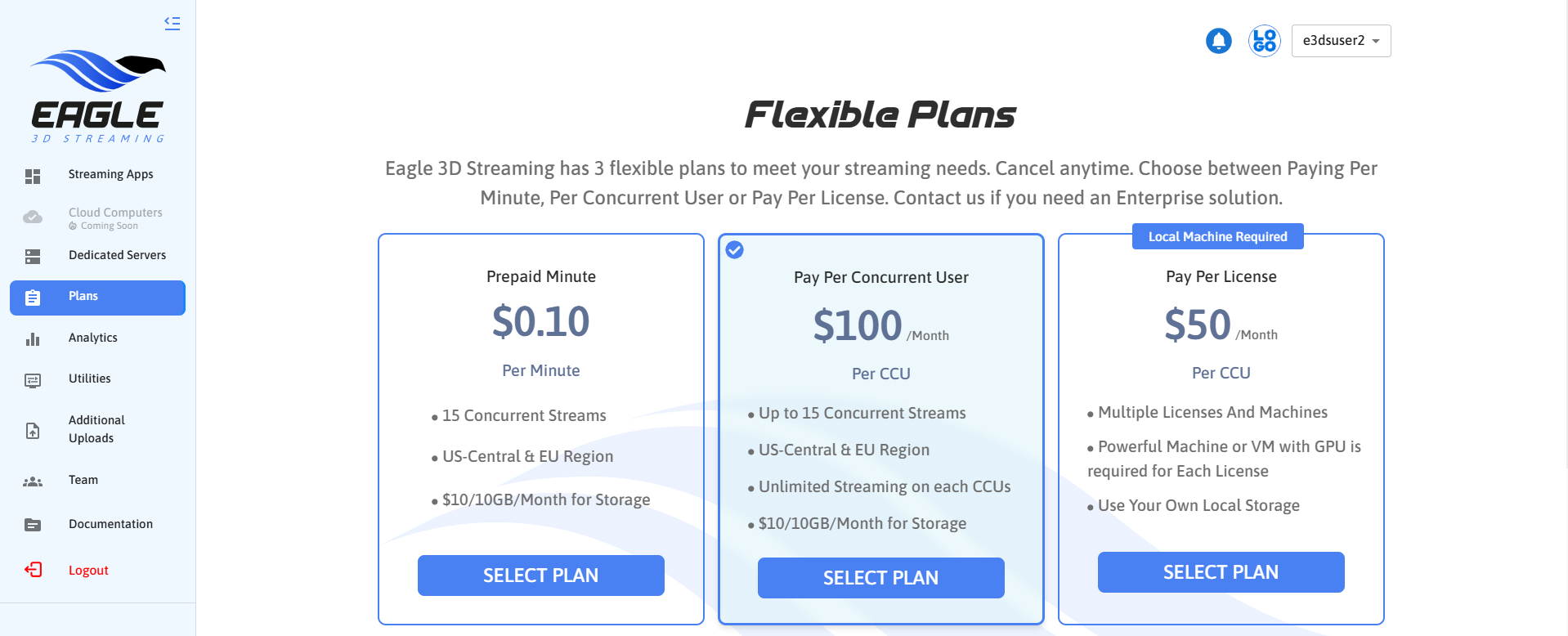The width and height of the screenshot is (1568, 636).
Task: Open the e3dsuser2 account dropdown
Action: 1341,41
